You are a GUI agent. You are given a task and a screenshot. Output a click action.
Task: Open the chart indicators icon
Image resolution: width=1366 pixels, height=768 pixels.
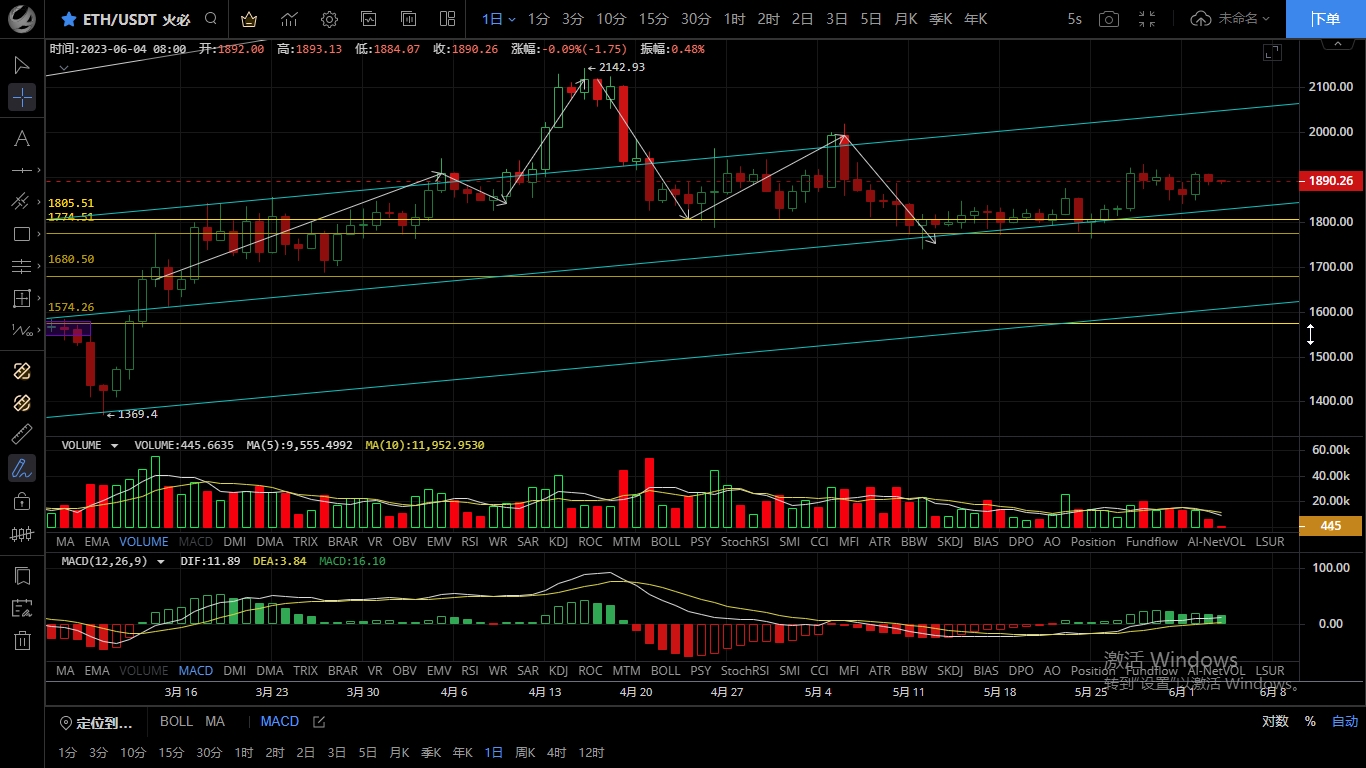coord(289,19)
